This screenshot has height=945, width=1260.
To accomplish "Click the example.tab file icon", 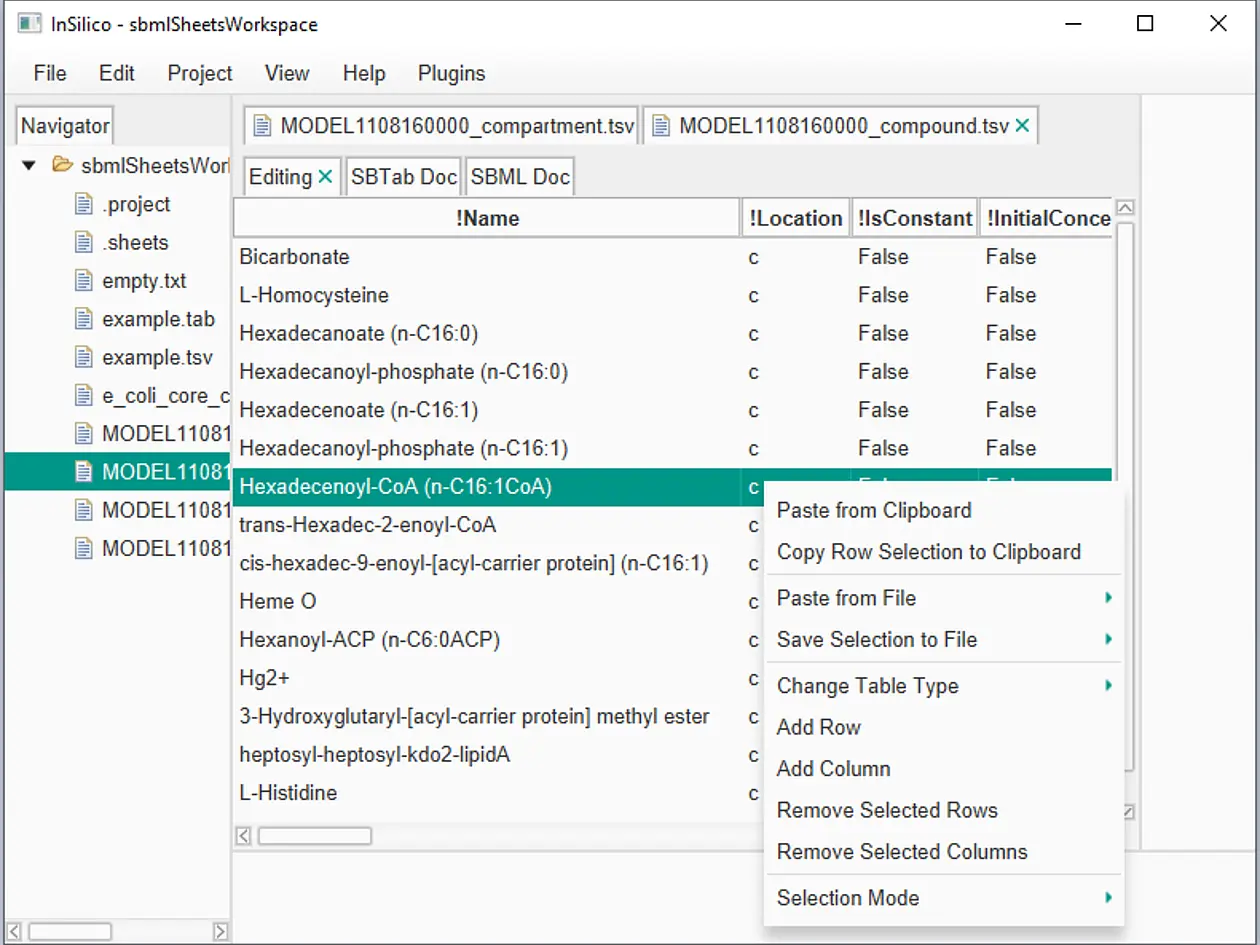I will pos(84,319).
